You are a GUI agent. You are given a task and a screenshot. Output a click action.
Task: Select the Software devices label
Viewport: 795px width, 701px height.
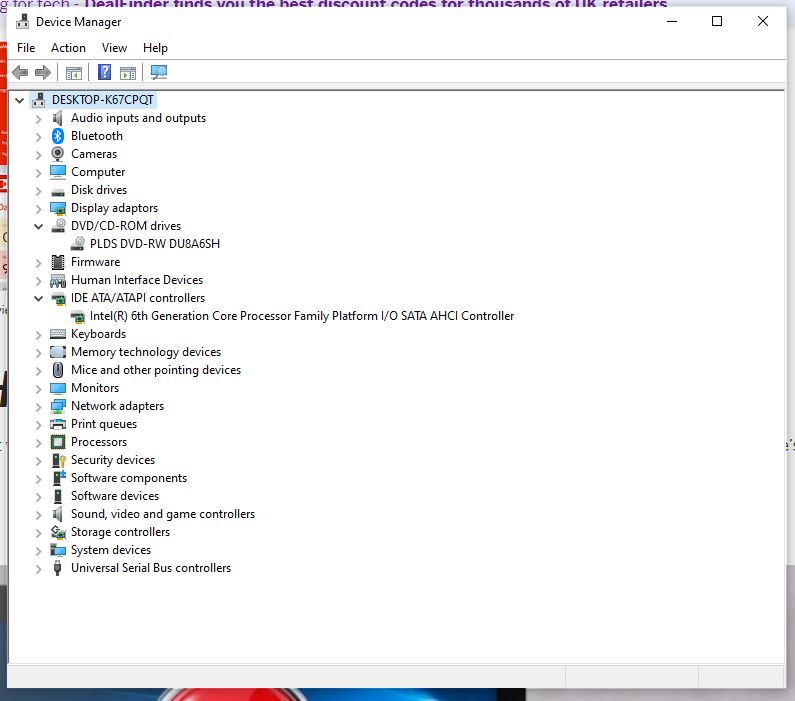[x=115, y=496]
